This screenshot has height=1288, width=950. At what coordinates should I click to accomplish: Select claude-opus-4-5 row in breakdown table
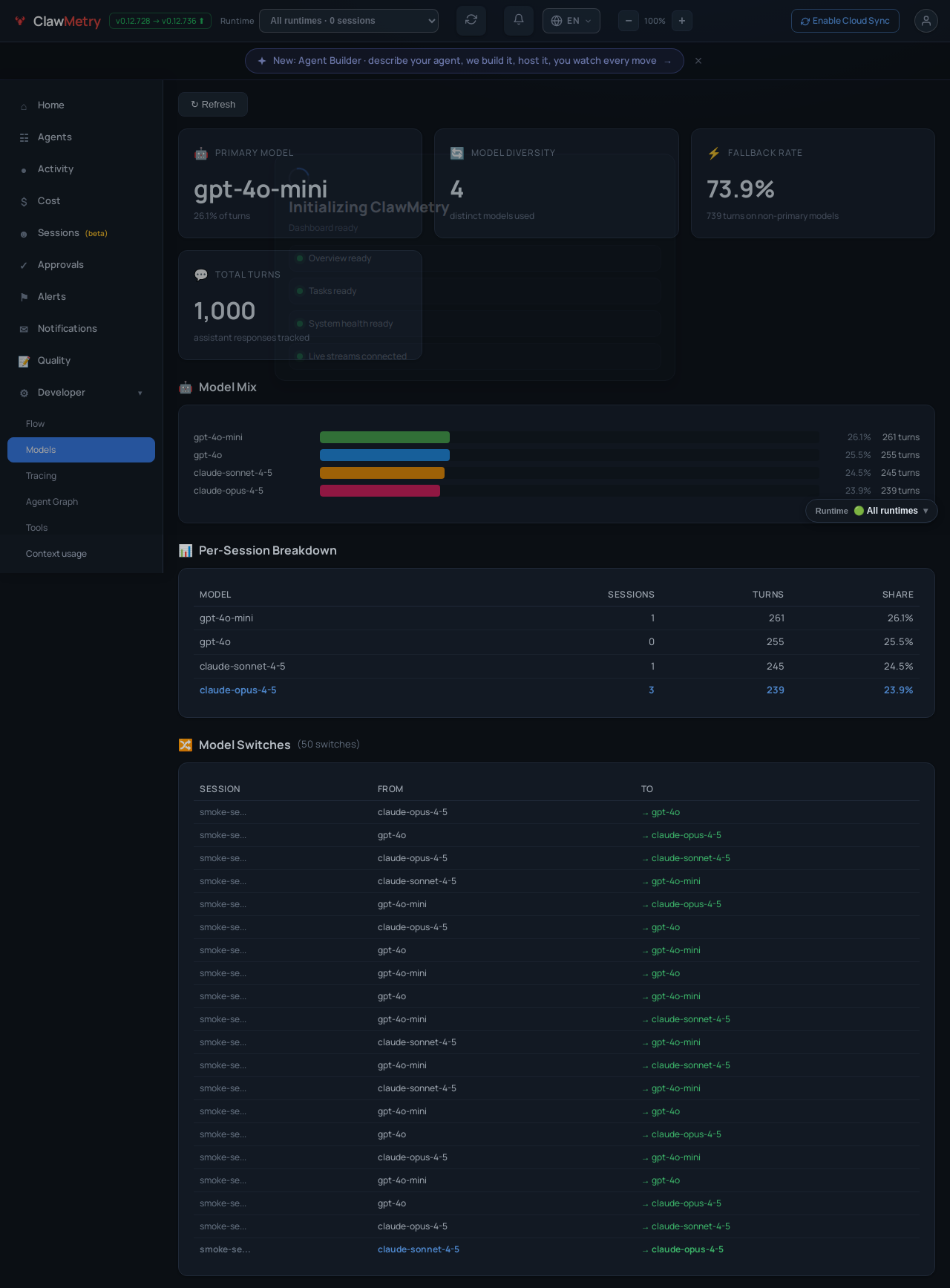[x=557, y=690]
